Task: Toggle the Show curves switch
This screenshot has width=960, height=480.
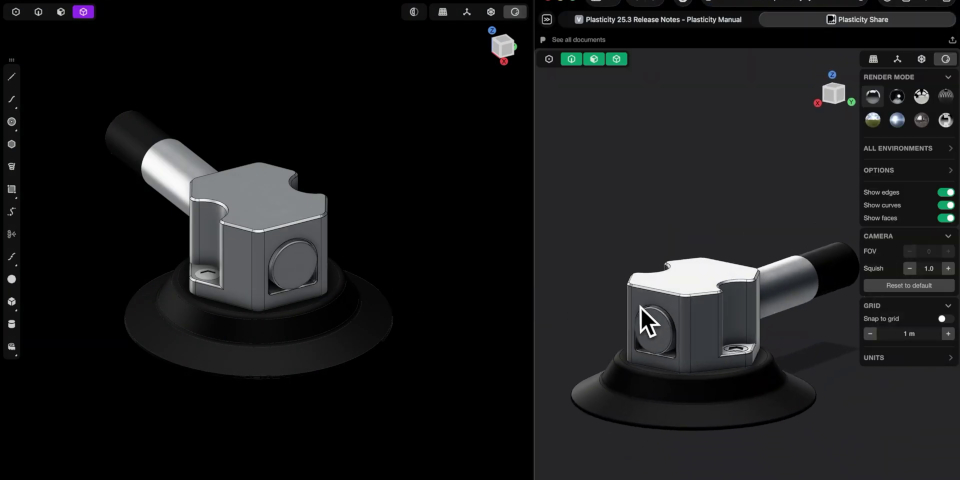Action: [x=944, y=205]
